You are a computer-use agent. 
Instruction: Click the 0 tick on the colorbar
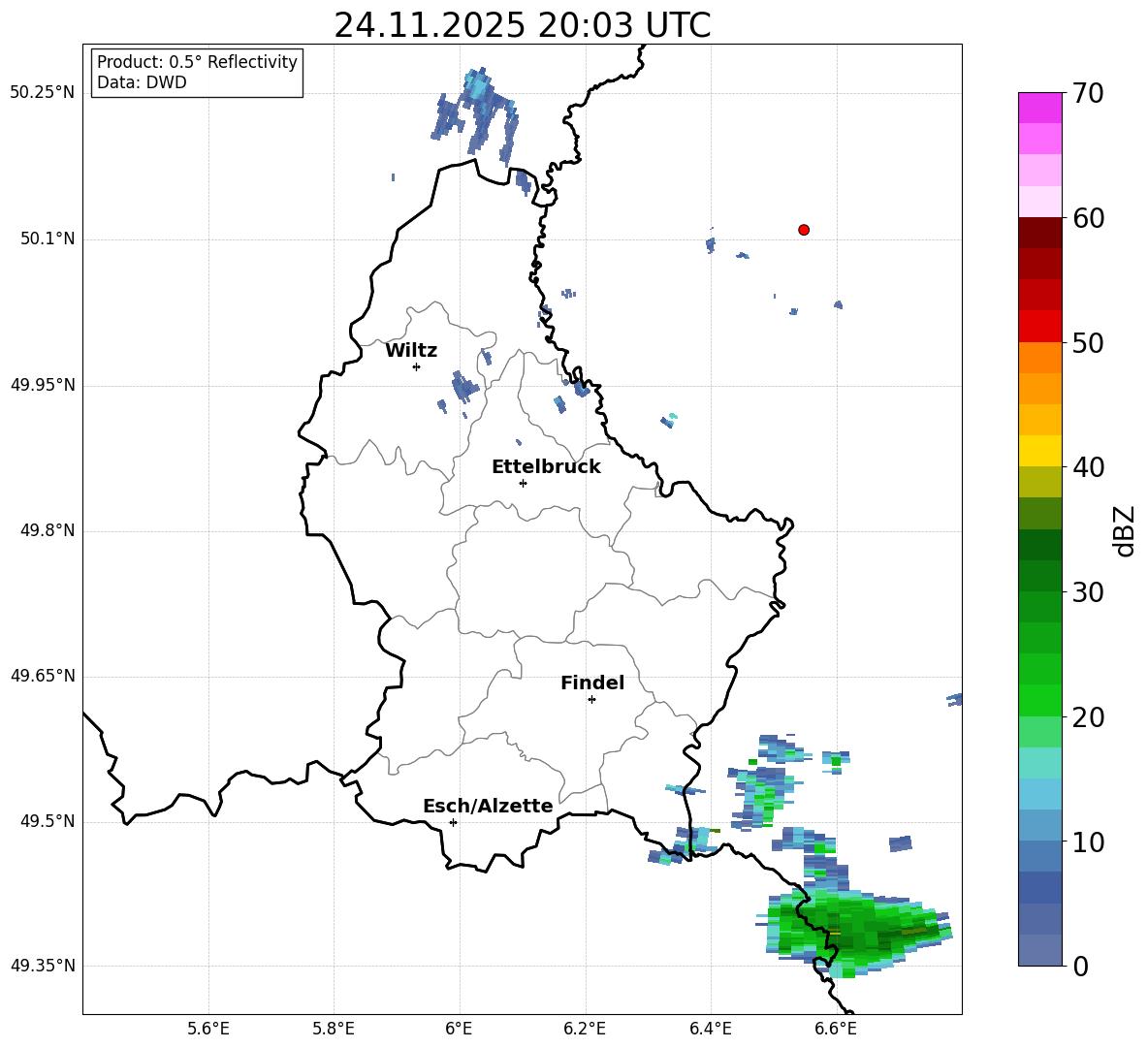click(x=1080, y=966)
